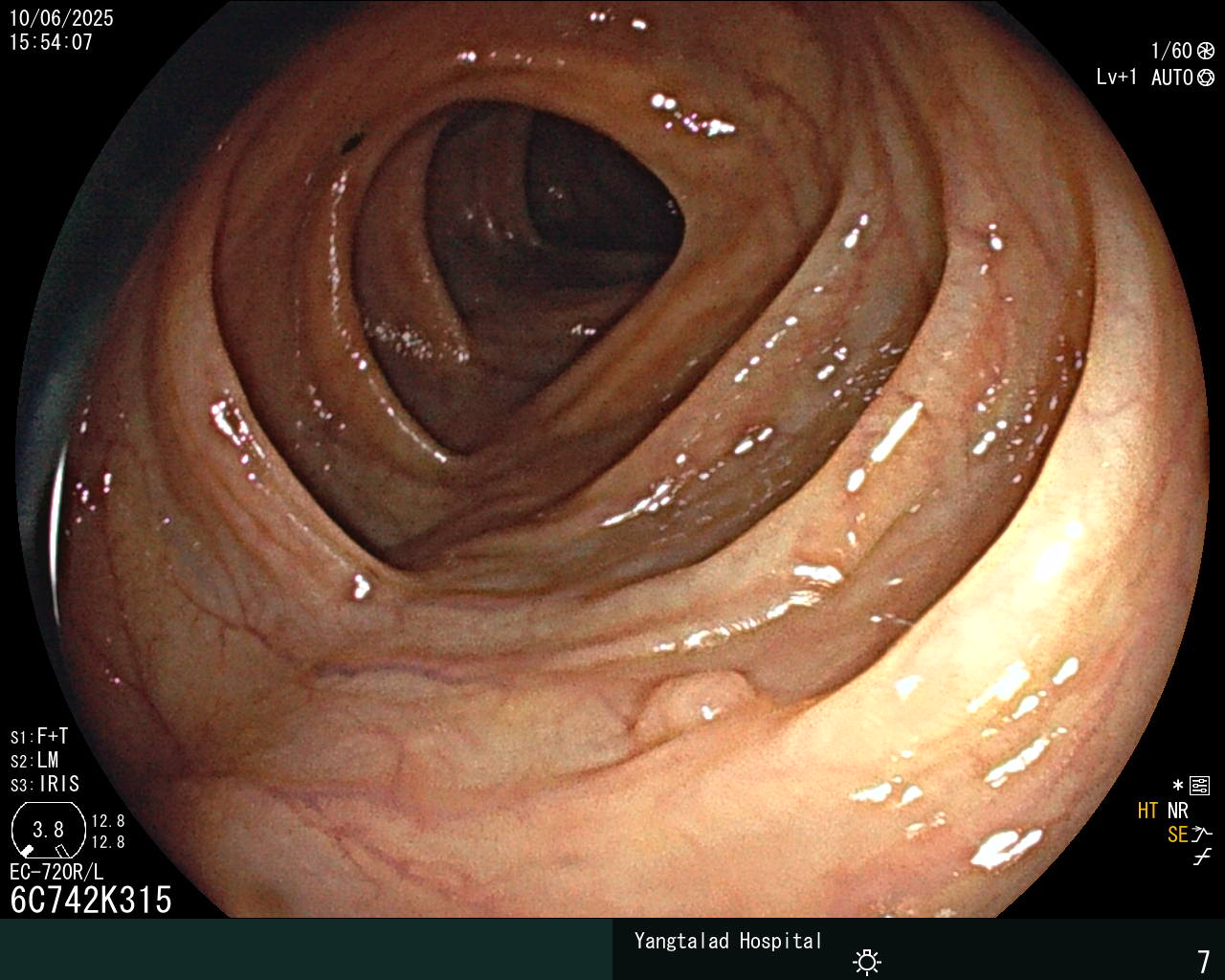Screen dimensions: 1225x980
Task: Click the small polyp on the colon fold
Action: [696, 710]
